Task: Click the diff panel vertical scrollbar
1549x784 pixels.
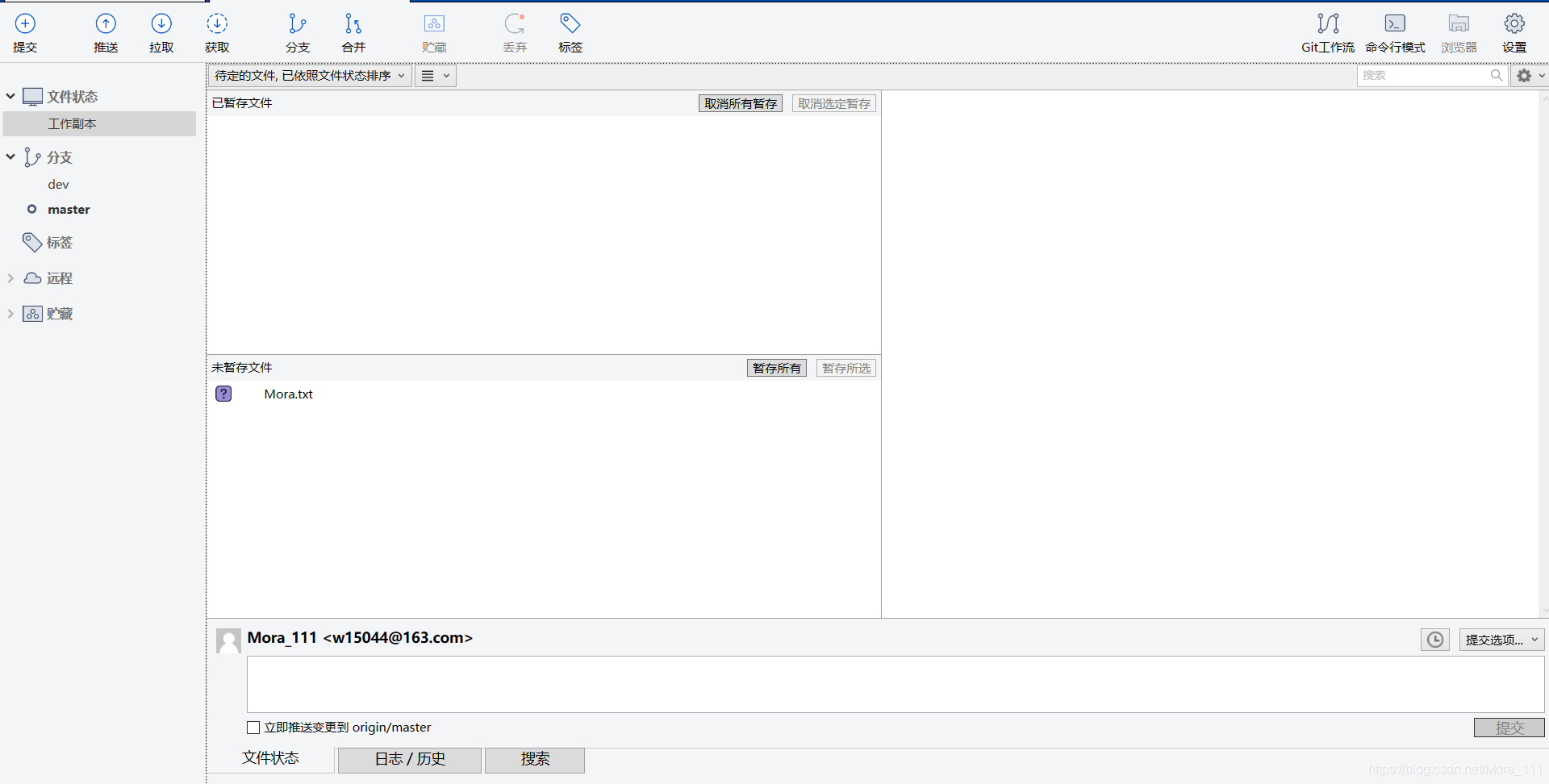Action: click(x=1544, y=353)
